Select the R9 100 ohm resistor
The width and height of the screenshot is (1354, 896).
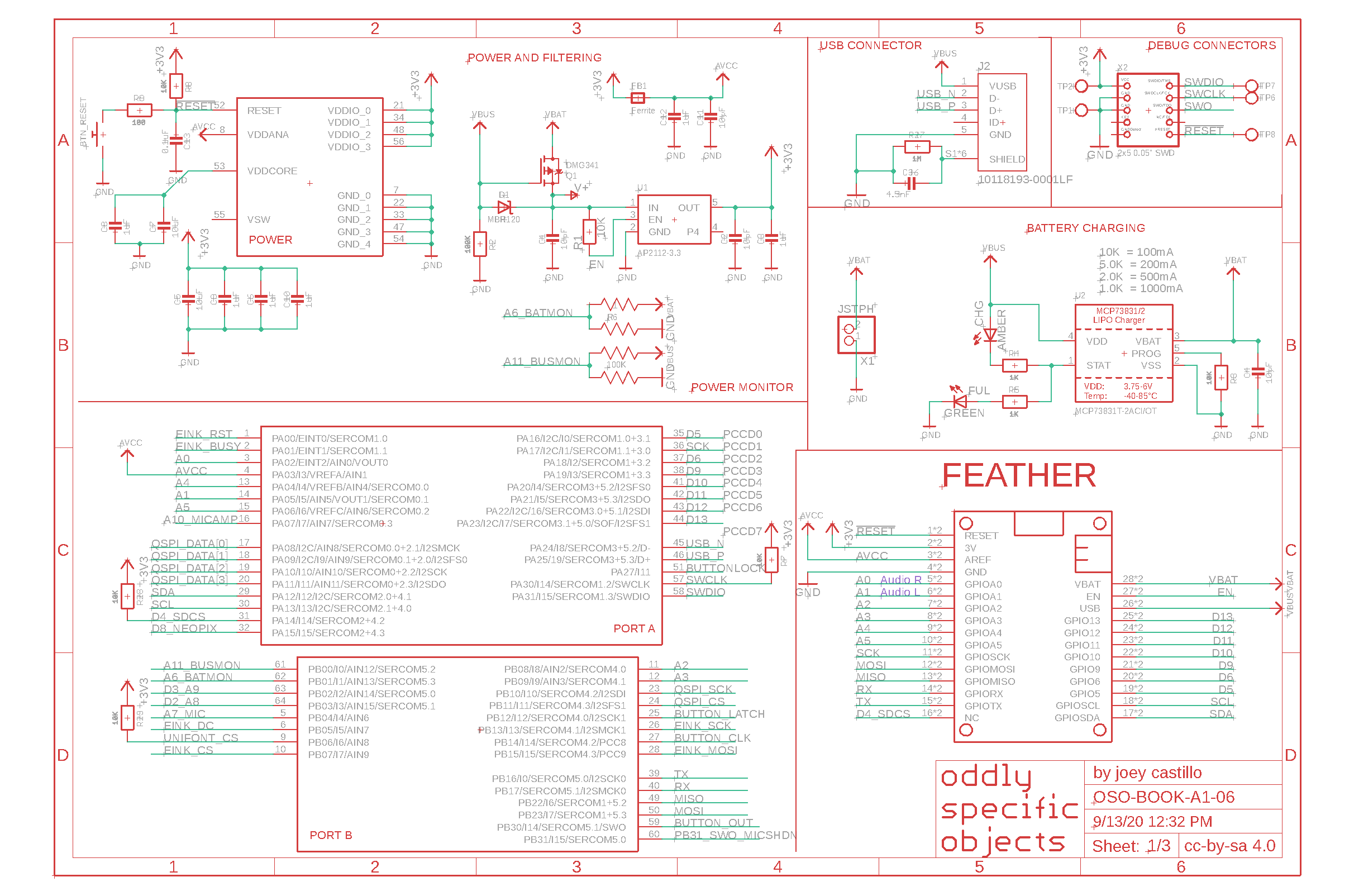(140, 110)
